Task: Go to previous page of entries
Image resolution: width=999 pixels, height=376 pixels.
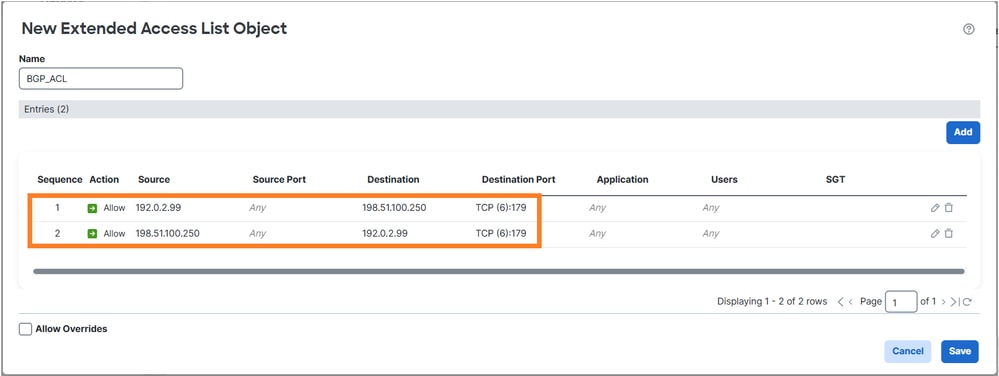Action: tap(851, 302)
